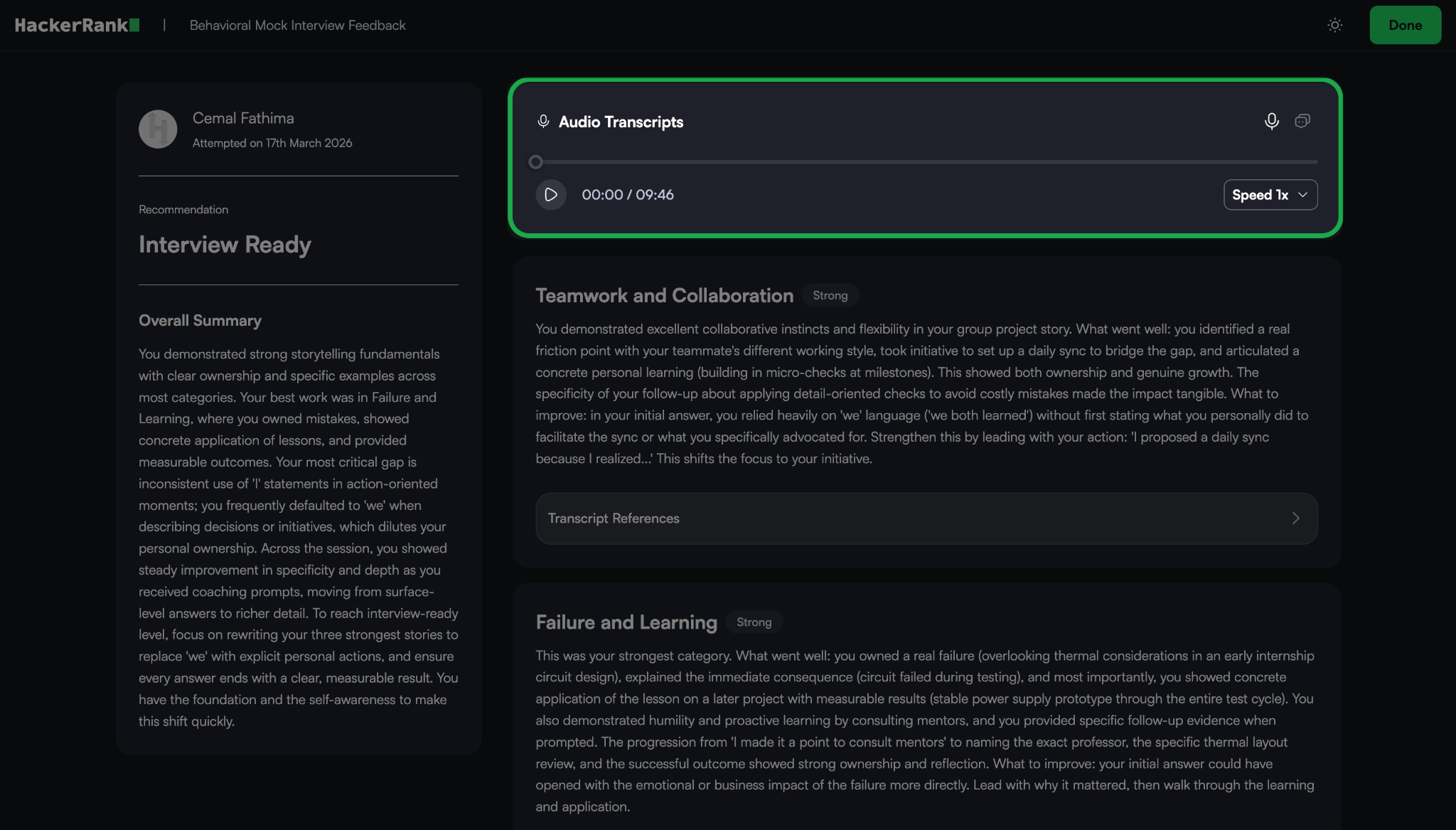1456x830 pixels.
Task: Click the Strong badge beside Failure and Learning
Action: 754,622
